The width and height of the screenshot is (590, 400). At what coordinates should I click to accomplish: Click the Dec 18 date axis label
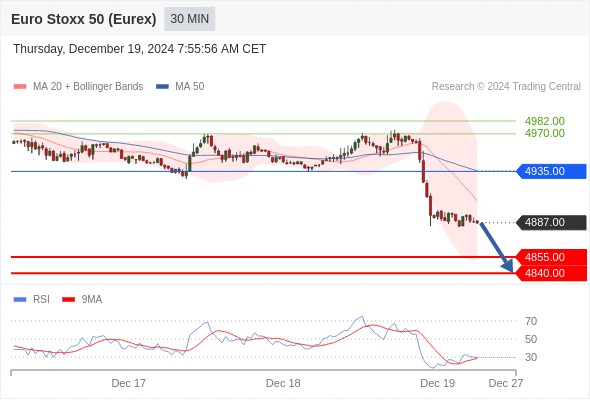point(283,383)
